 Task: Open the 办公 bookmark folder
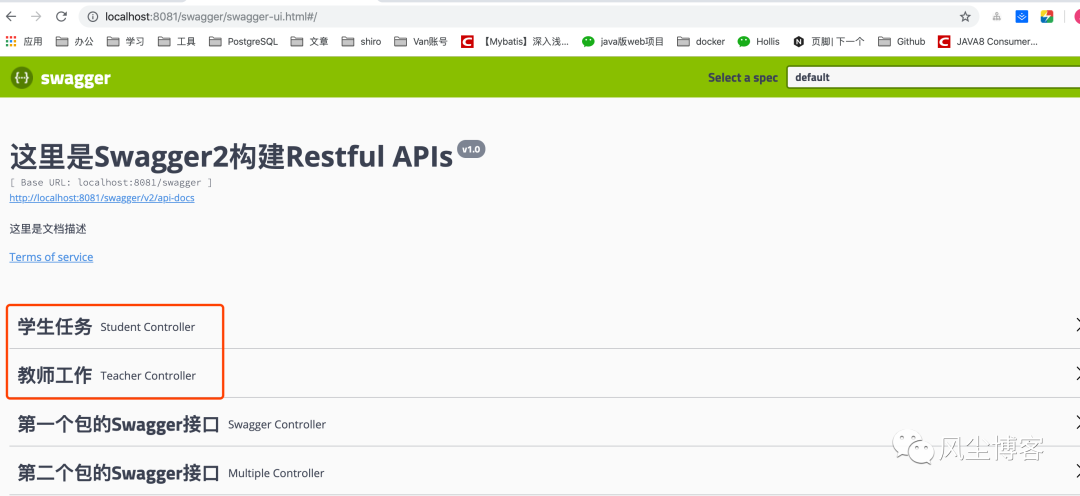(x=74, y=41)
